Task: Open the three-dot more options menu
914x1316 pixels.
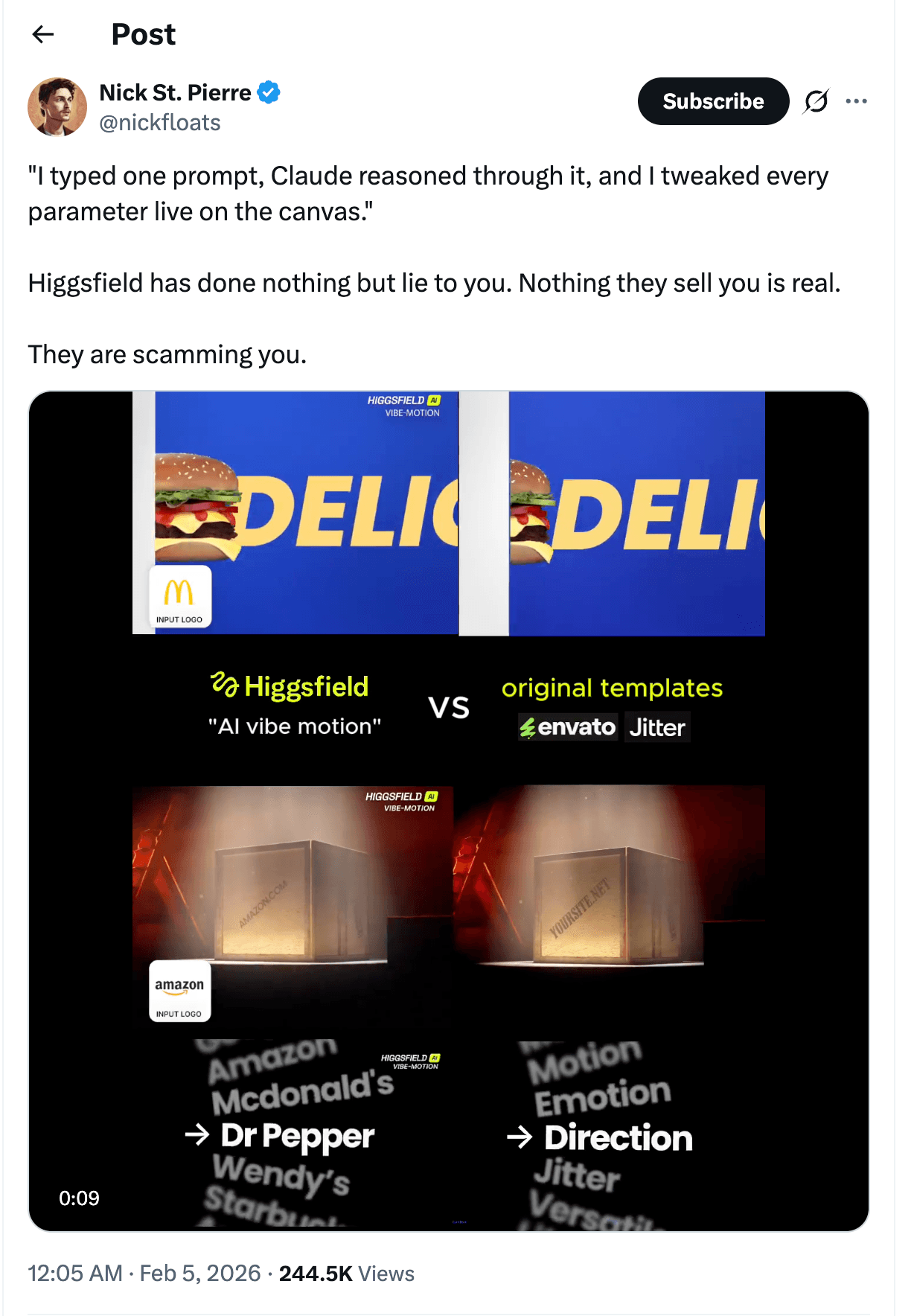Action: (x=857, y=101)
